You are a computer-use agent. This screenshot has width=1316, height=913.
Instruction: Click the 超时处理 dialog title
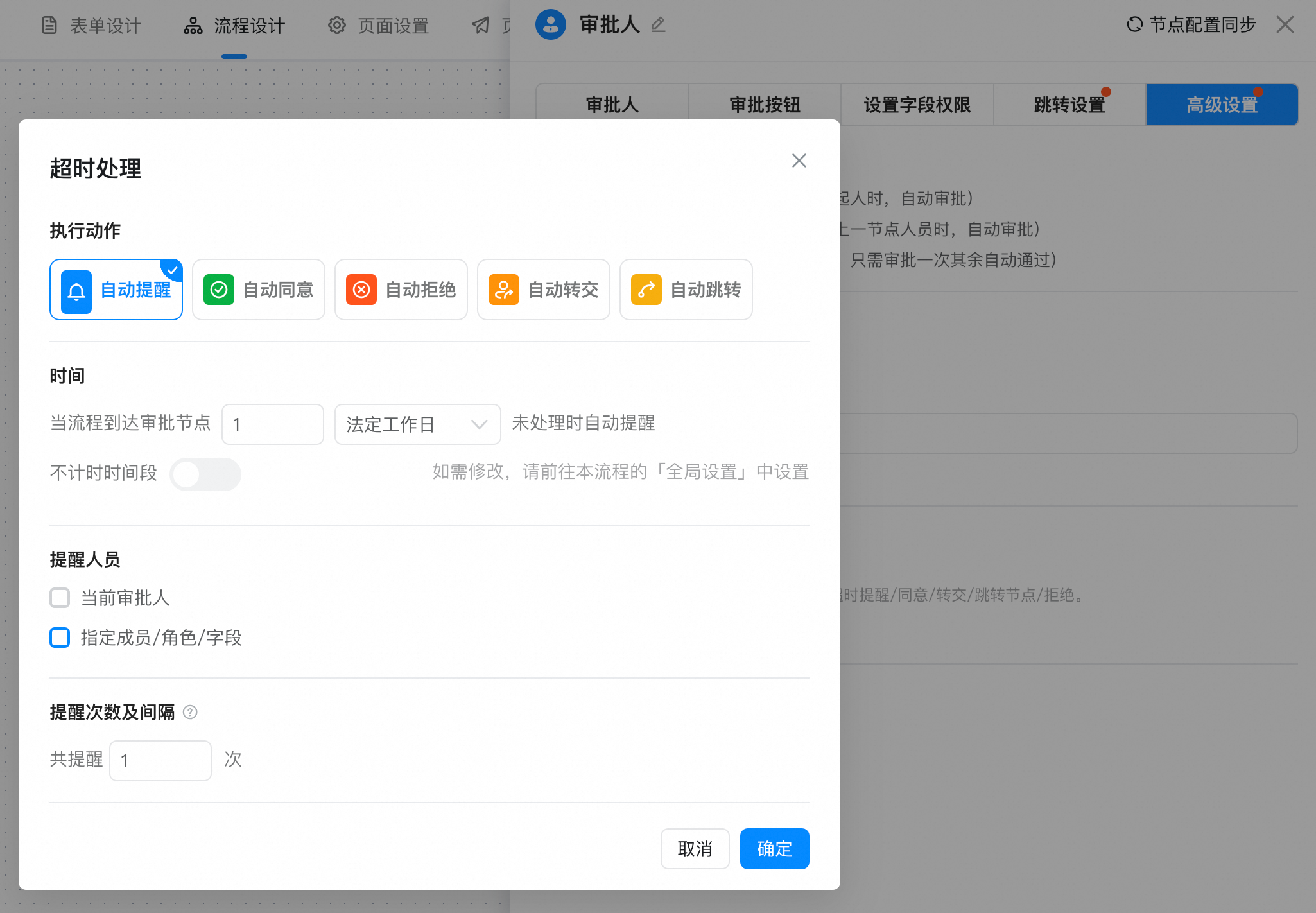click(96, 169)
